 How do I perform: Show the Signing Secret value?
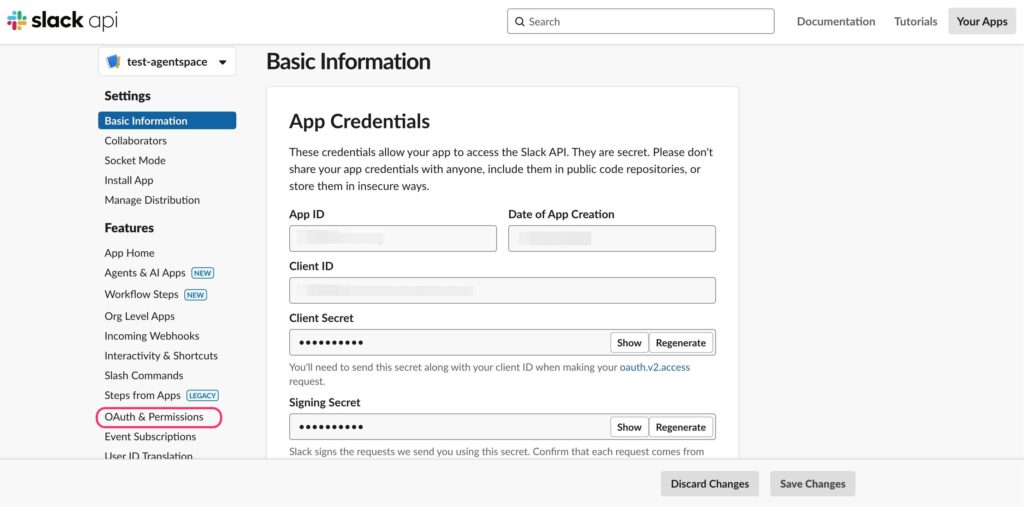coord(630,427)
